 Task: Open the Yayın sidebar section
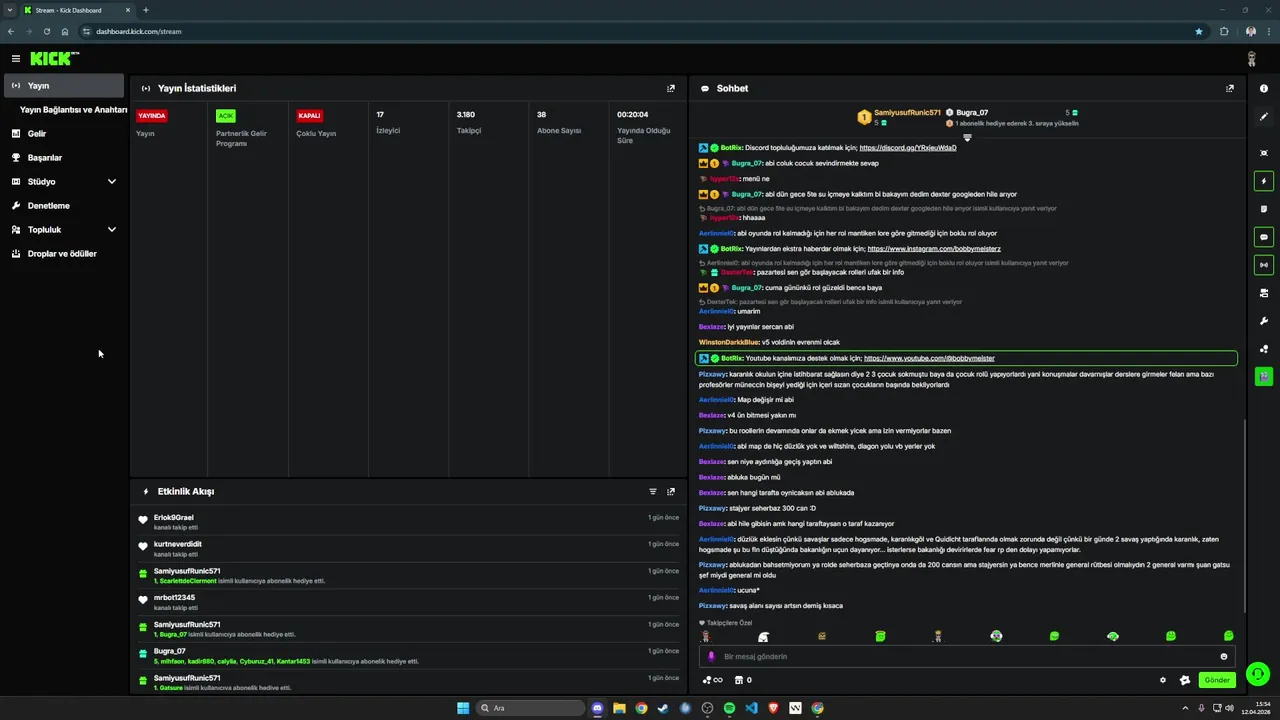click(64, 86)
